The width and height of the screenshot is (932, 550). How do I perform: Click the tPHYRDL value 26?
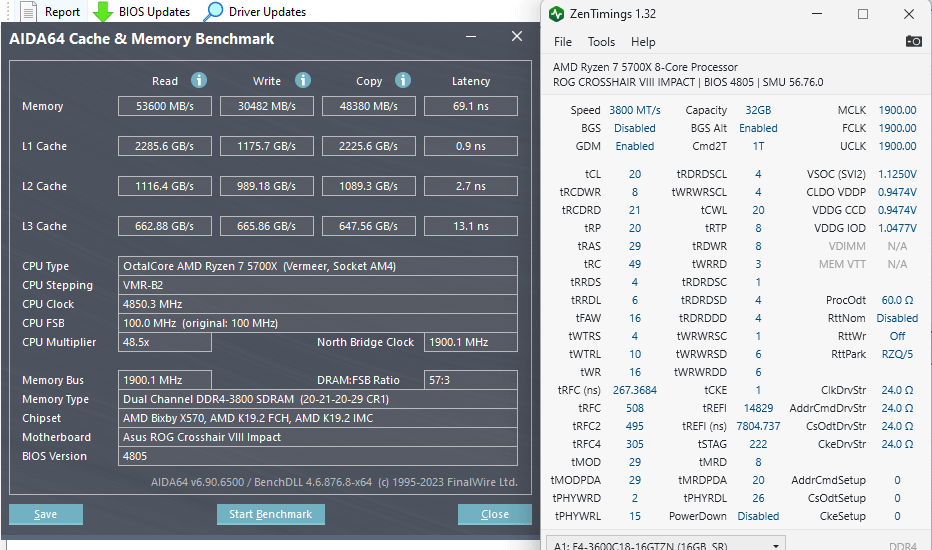point(758,498)
